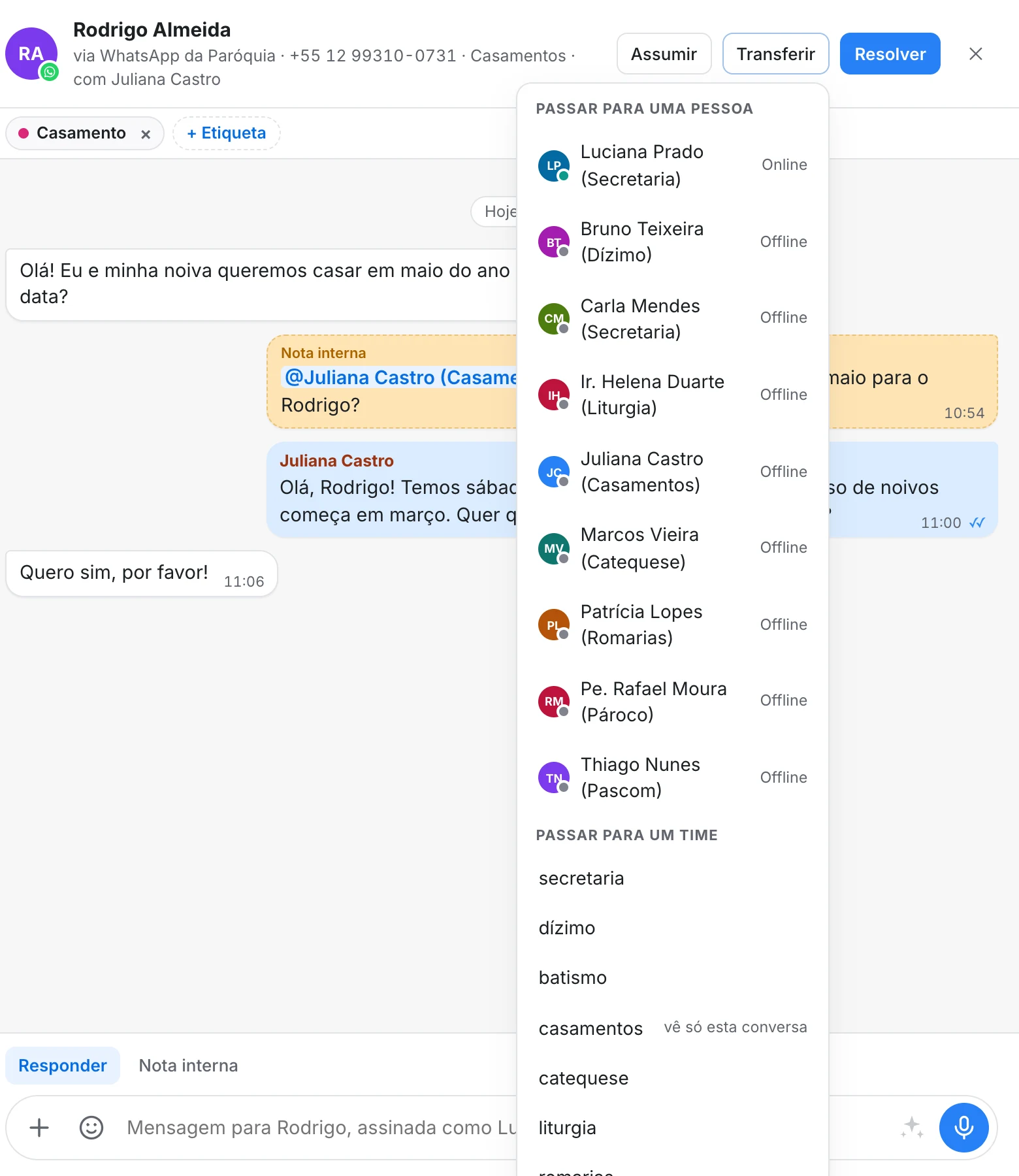Transfer to Thiago Nunes (Pascom)
Viewport: 1019px width, 1176px height.
673,777
